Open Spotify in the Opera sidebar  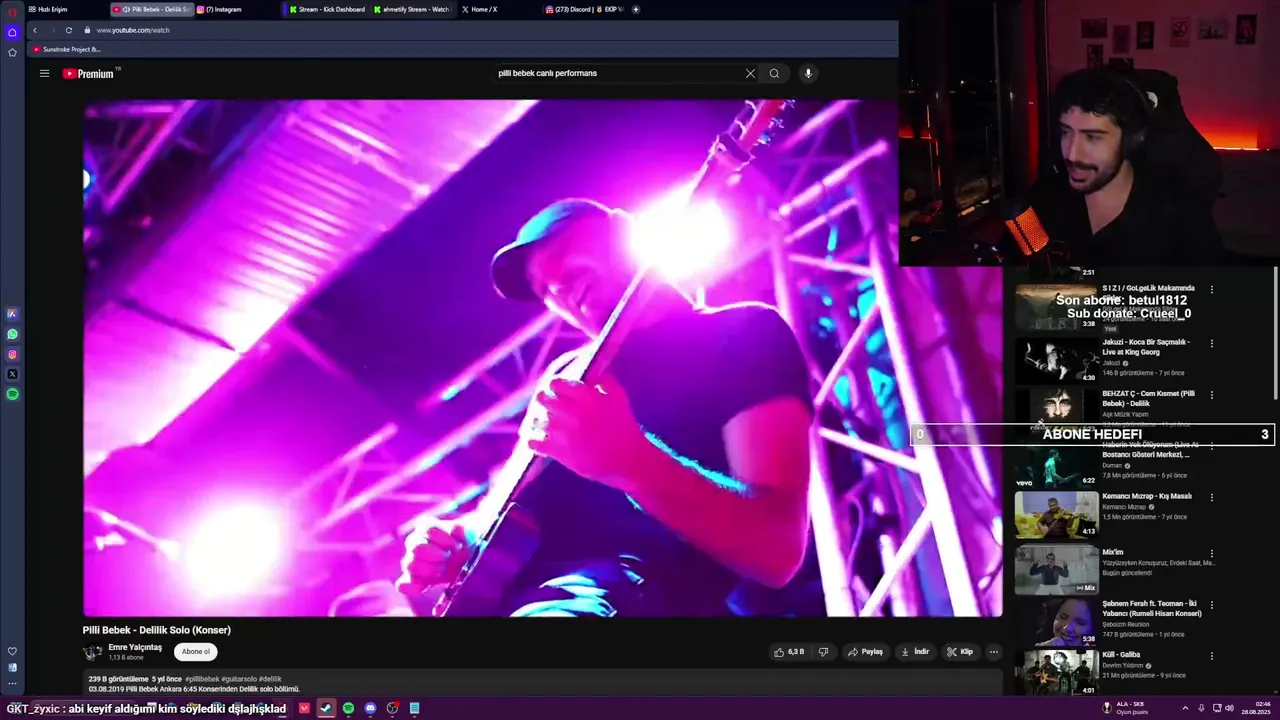coord(12,394)
